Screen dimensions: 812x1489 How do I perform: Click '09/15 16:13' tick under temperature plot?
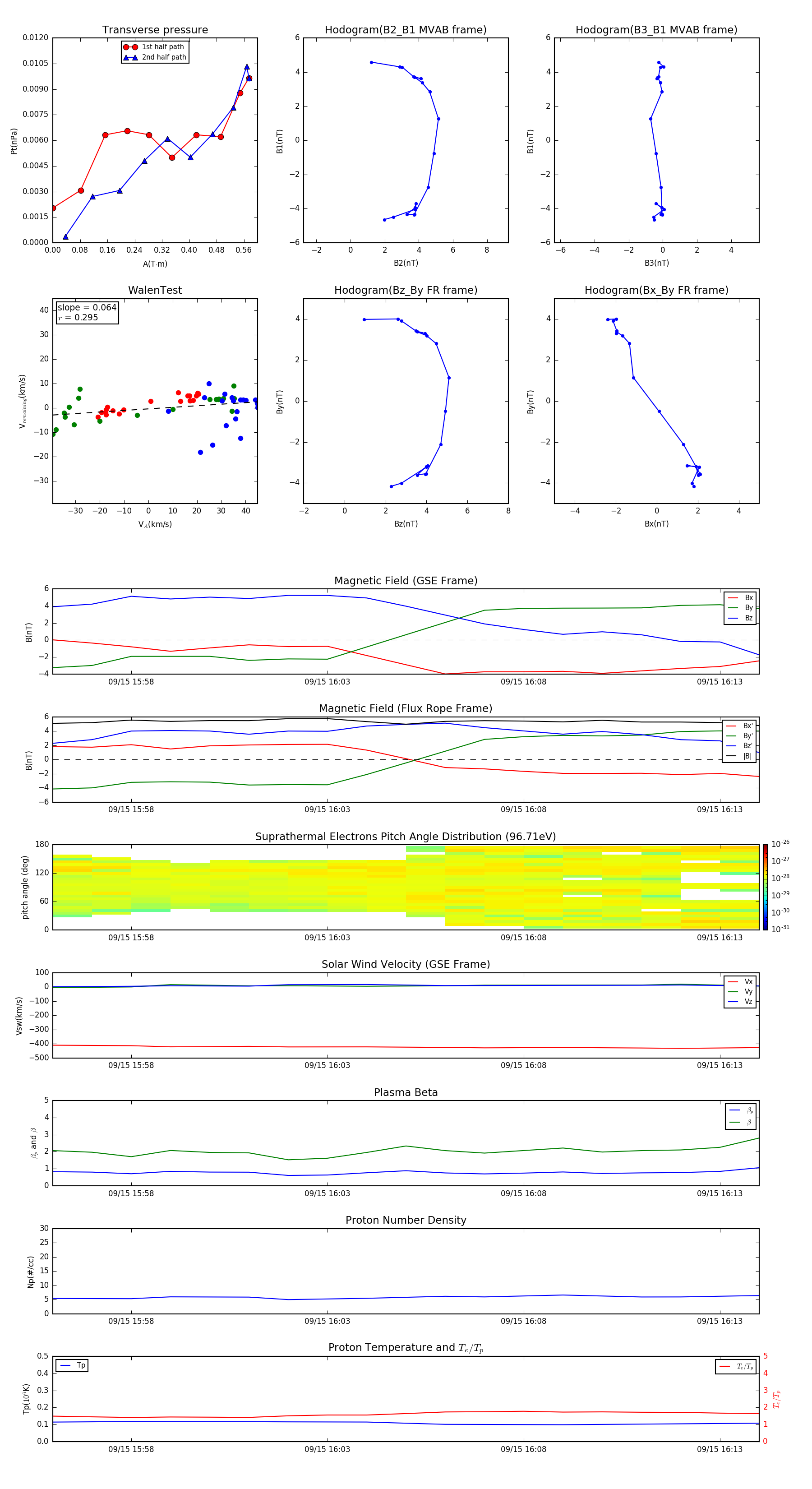720,1449
